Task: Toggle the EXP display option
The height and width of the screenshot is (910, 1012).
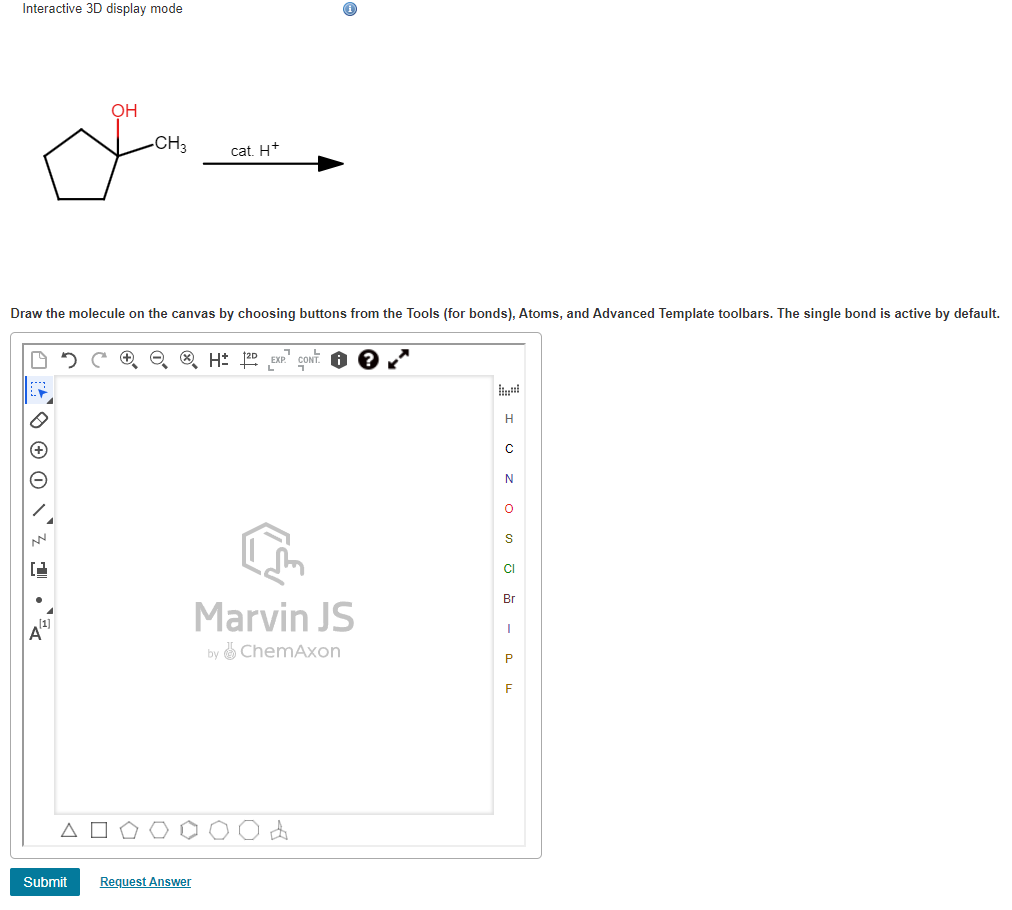Action: click(x=277, y=361)
